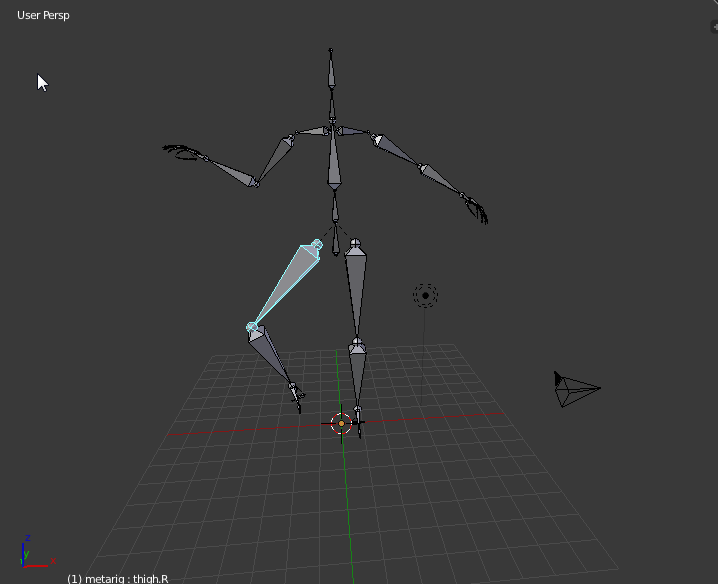The height and width of the screenshot is (584, 718).
Task: Select the long chest bone of the torso
Action: pos(334,157)
